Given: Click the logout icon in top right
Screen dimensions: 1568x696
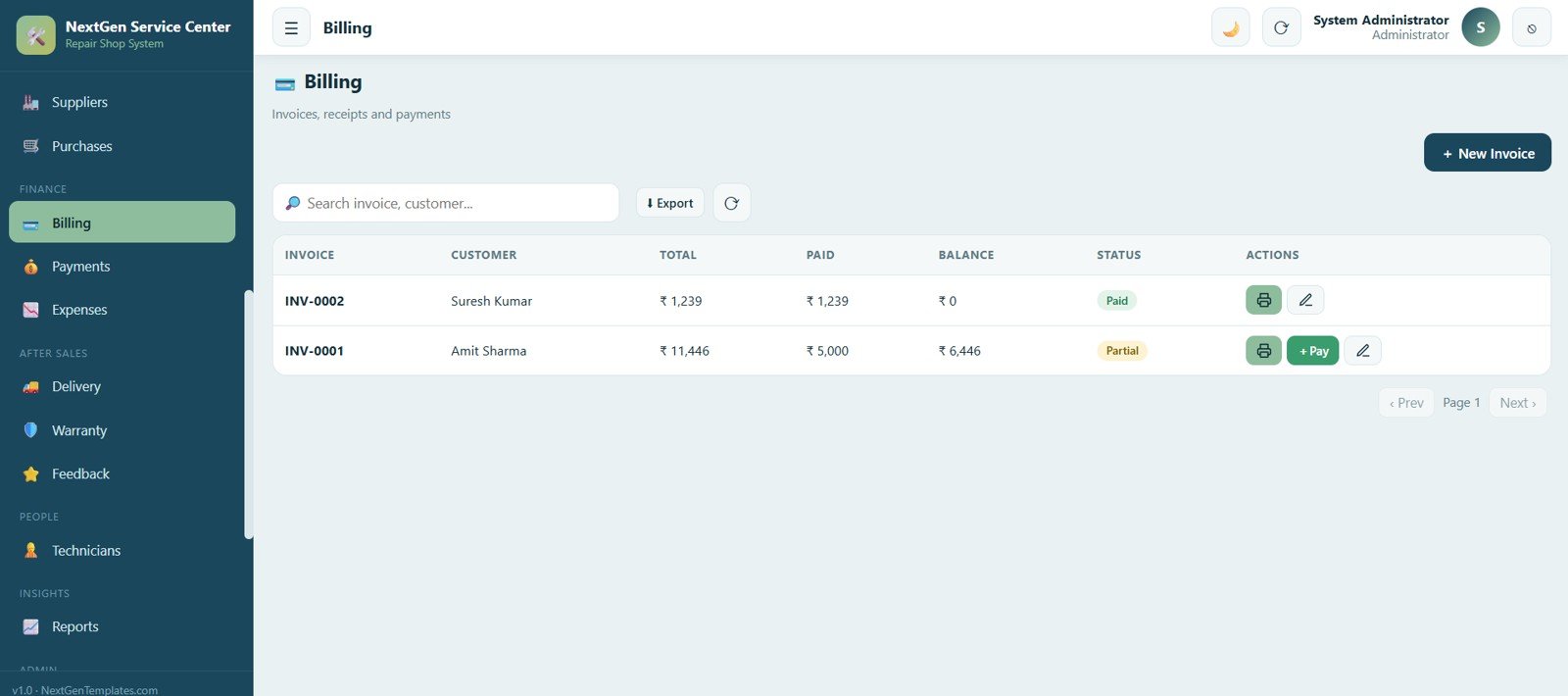Looking at the screenshot, I should [1532, 27].
